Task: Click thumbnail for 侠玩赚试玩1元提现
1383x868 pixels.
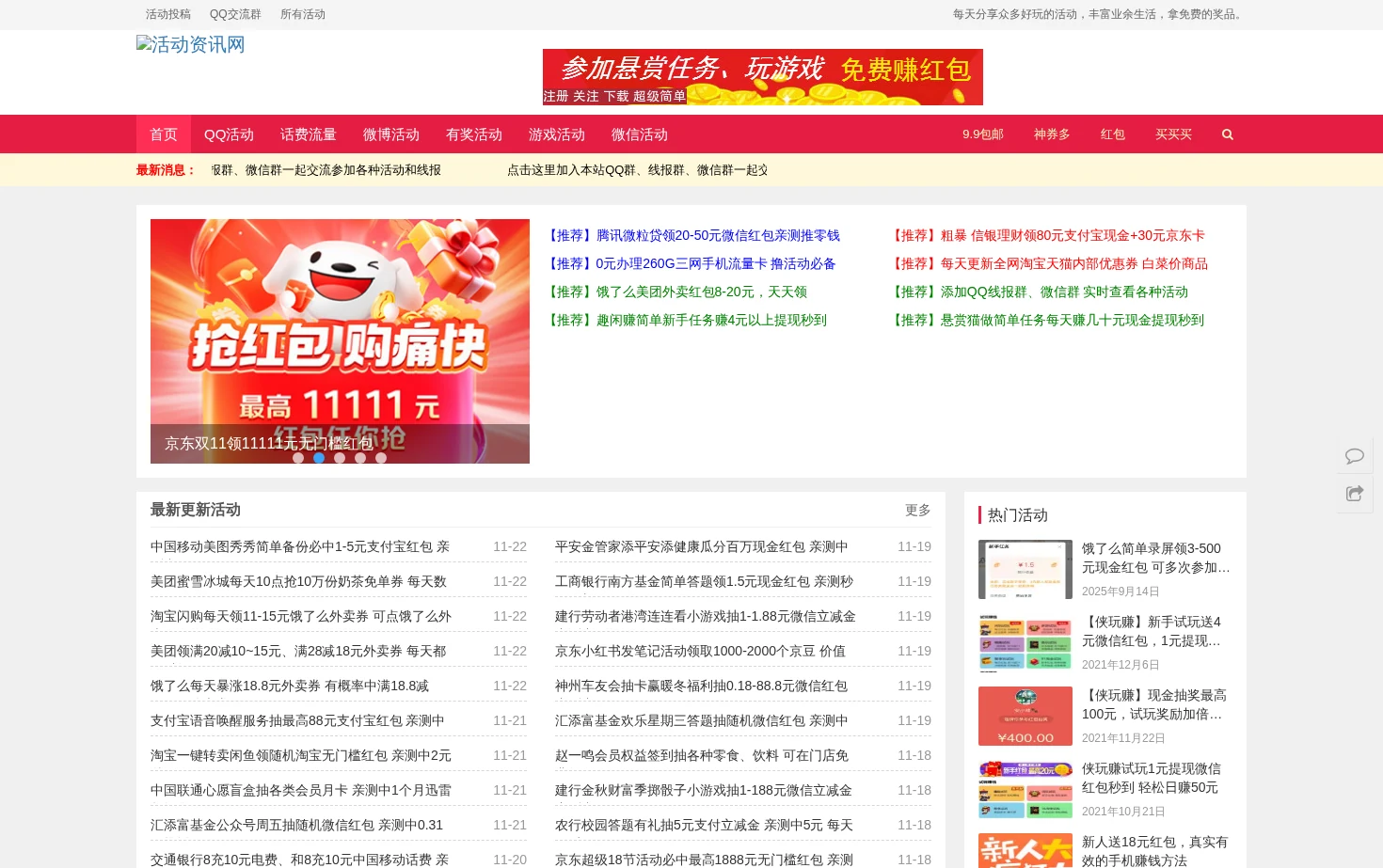Action: (1025, 789)
